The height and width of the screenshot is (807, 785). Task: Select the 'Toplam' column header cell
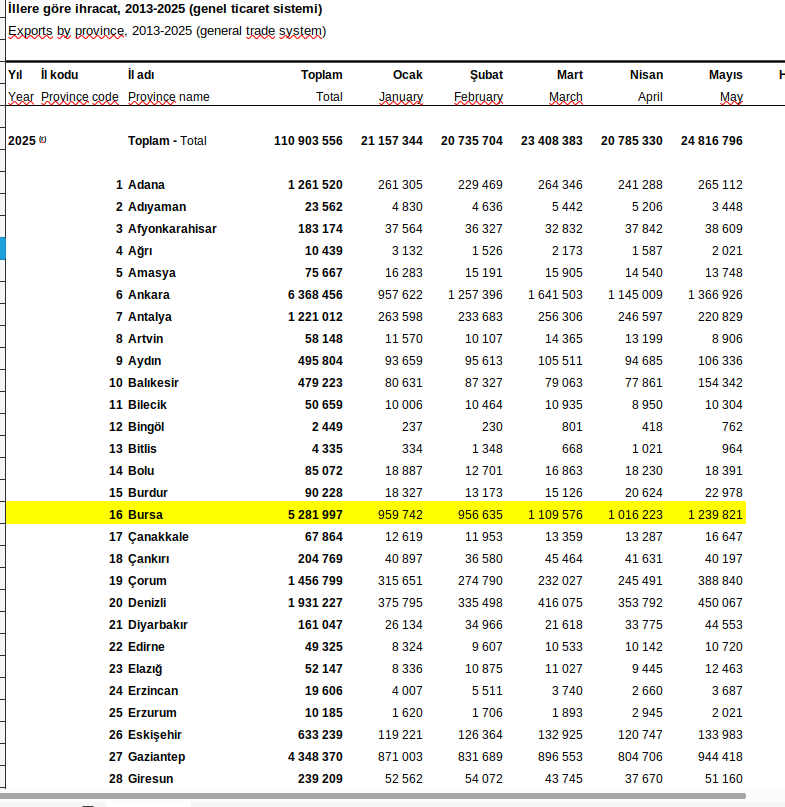pyautogui.click(x=321, y=75)
